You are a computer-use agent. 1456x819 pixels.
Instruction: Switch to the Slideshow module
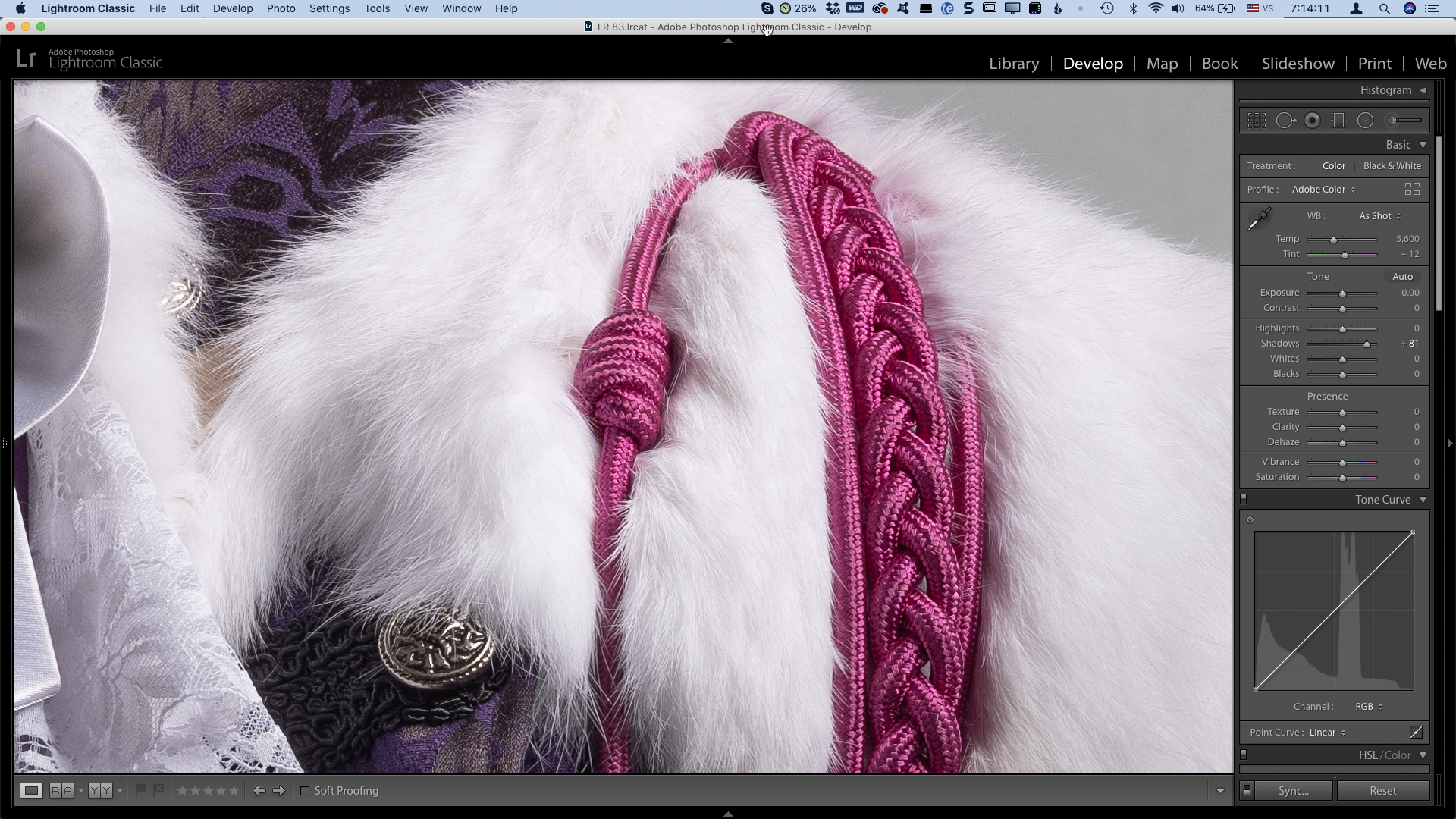point(1298,64)
